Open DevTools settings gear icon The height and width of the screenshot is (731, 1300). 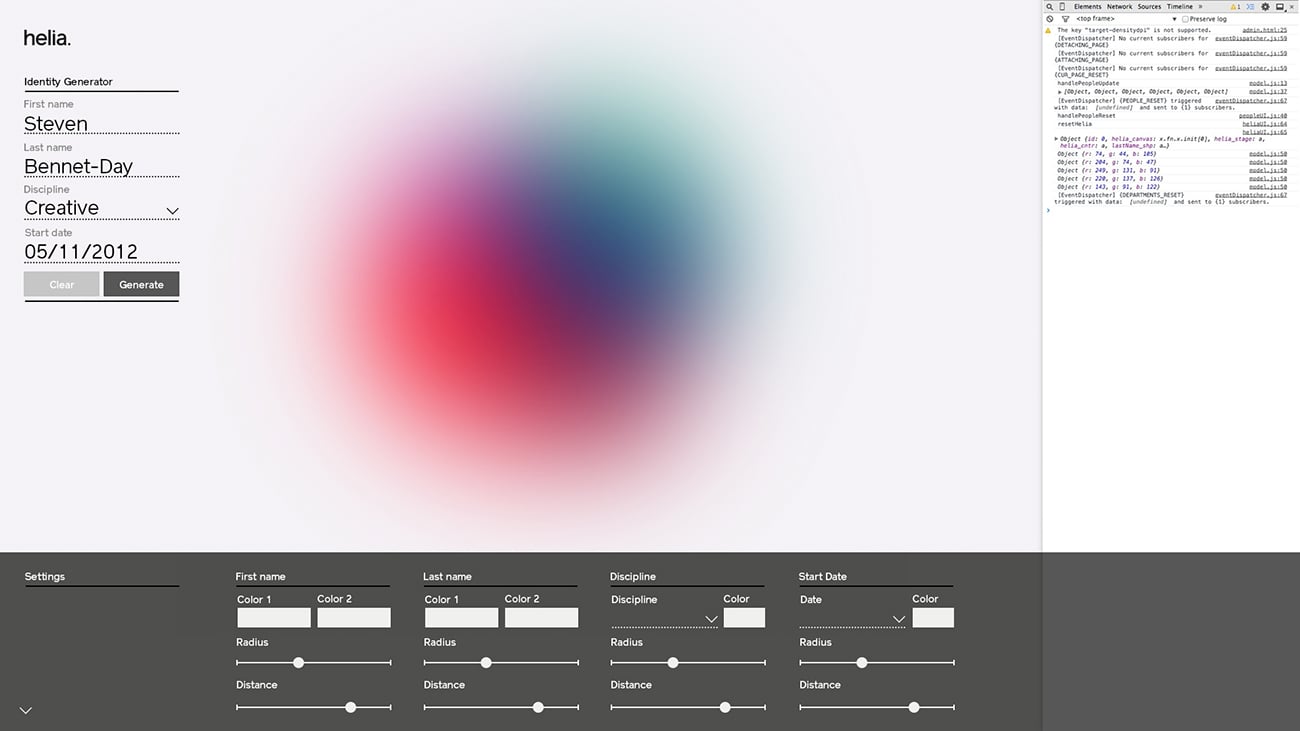point(1265,7)
